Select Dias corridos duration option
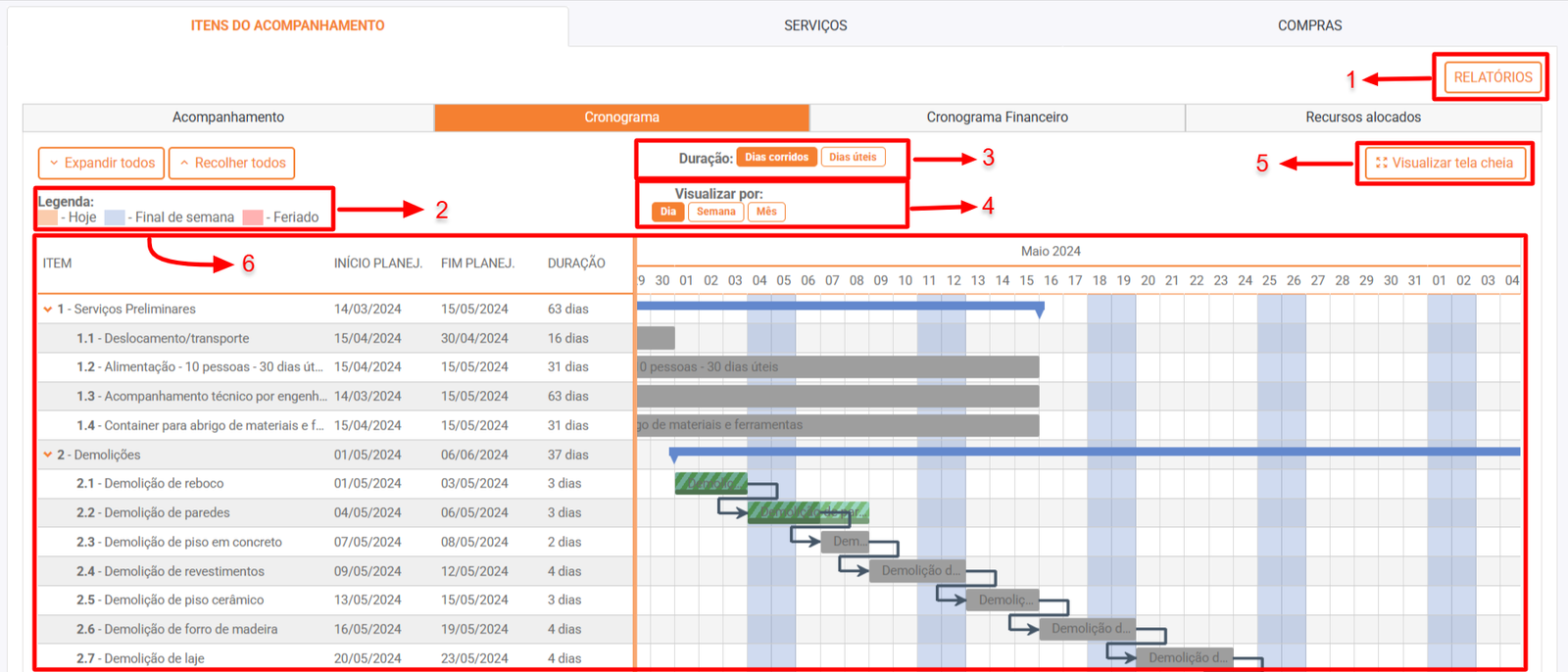This screenshot has width=1568, height=672. point(776,158)
